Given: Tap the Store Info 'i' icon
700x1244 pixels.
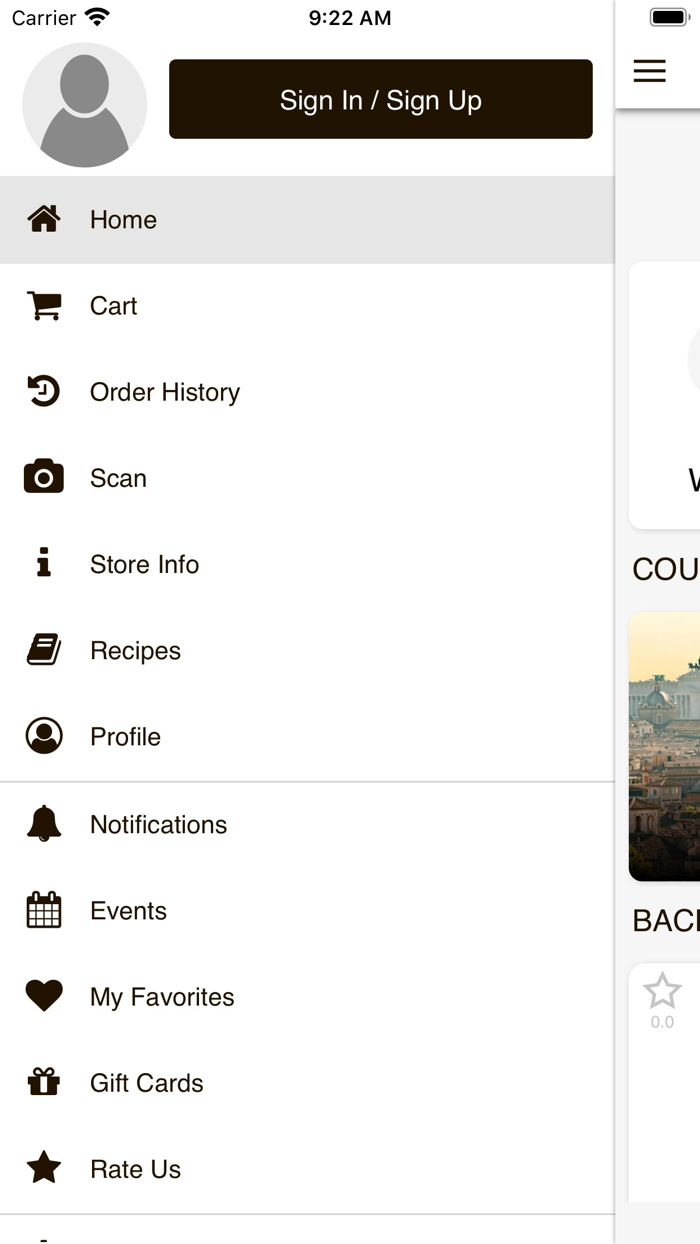Looking at the screenshot, I should click(x=44, y=564).
